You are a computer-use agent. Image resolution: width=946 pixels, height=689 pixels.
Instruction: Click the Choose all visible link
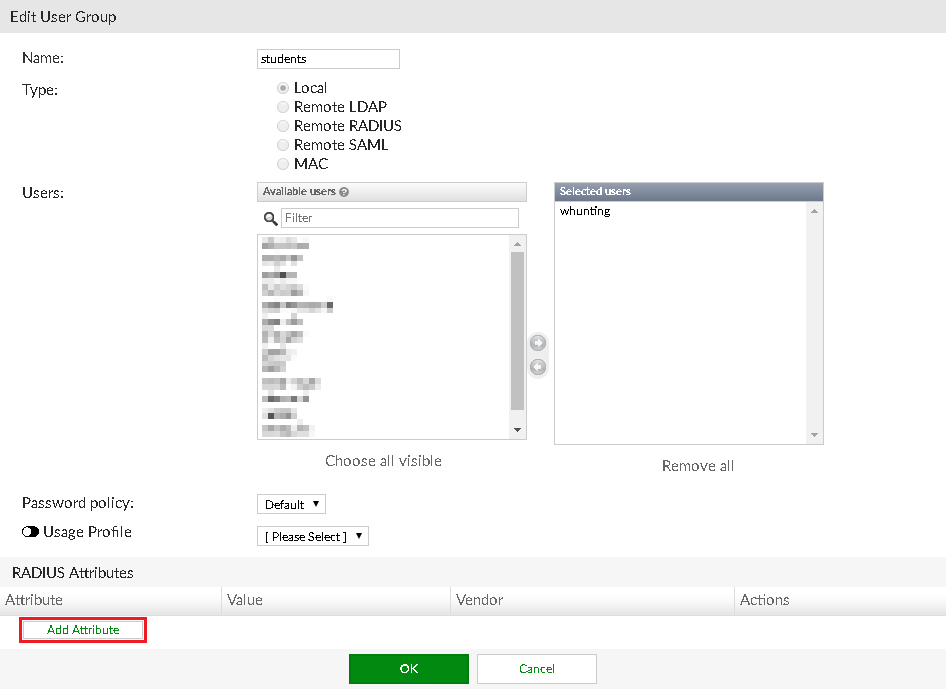[x=384, y=461]
